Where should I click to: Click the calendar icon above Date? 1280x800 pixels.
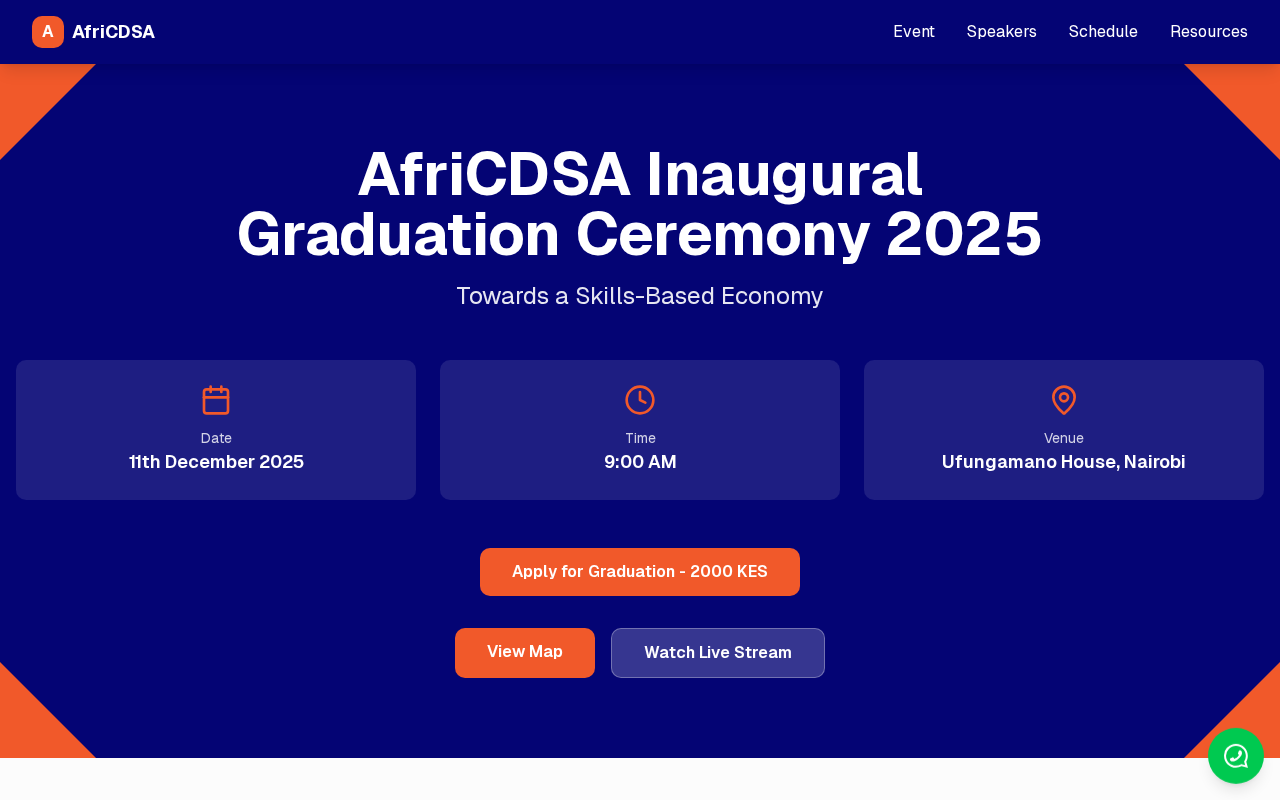(x=216, y=400)
